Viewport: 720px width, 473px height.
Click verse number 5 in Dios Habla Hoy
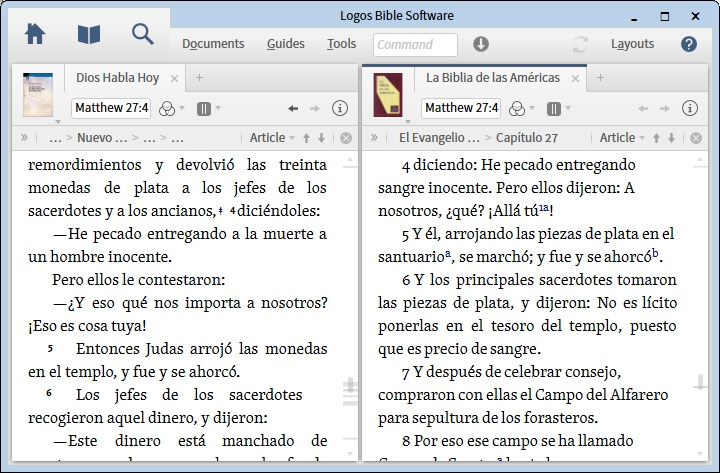tap(50, 349)
